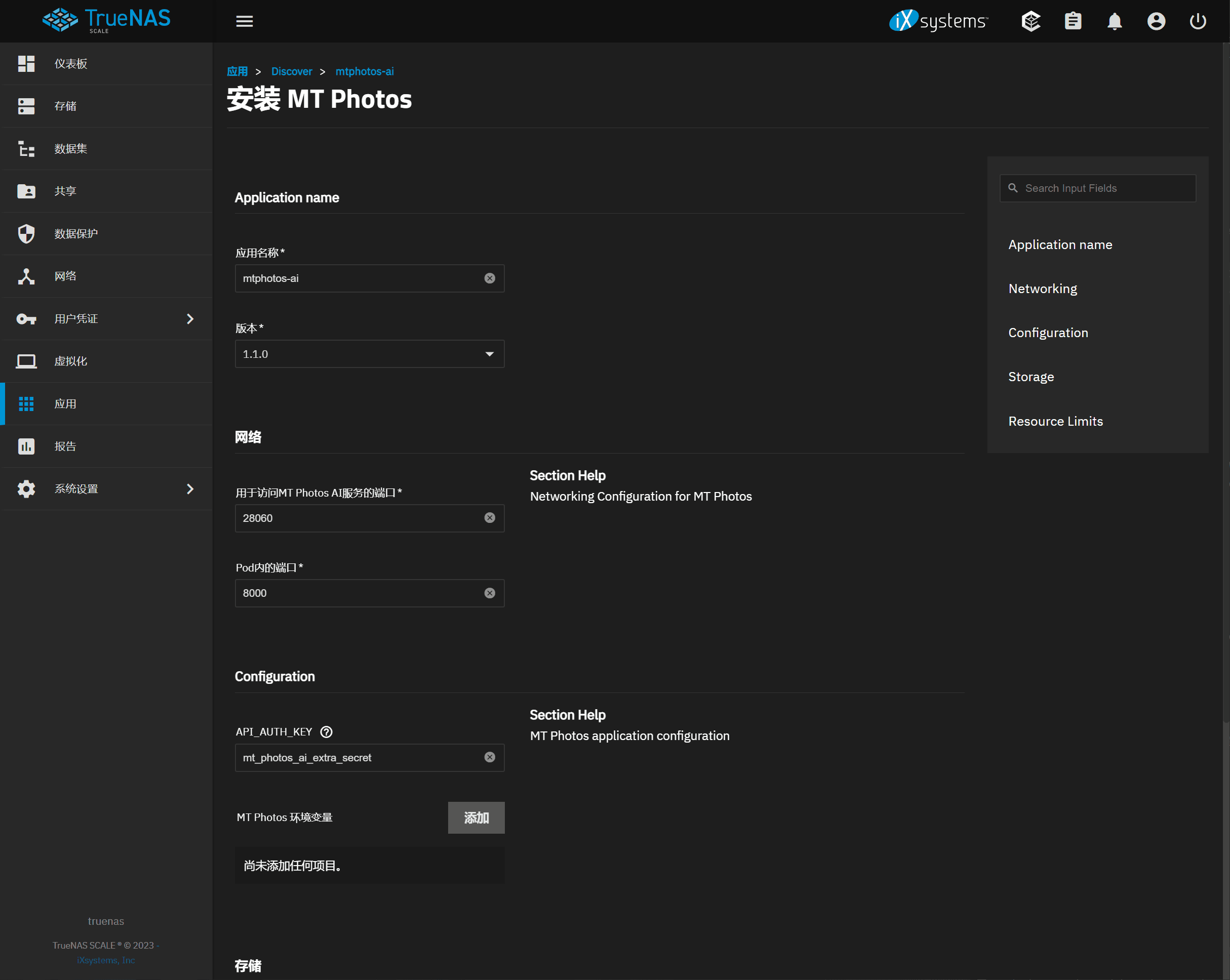Click the 存储 storage icon

26,106
